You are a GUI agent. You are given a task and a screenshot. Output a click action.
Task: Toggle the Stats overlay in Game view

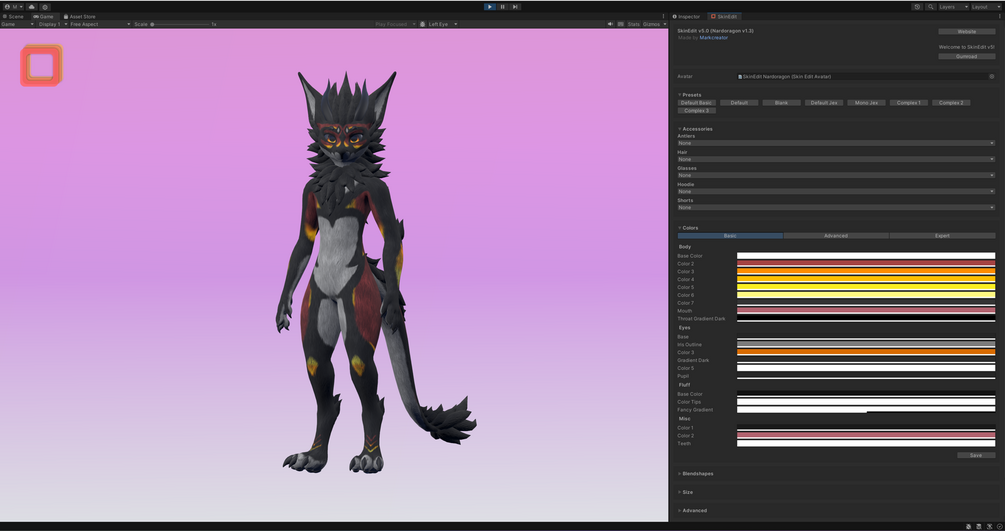tap(633, 24)
